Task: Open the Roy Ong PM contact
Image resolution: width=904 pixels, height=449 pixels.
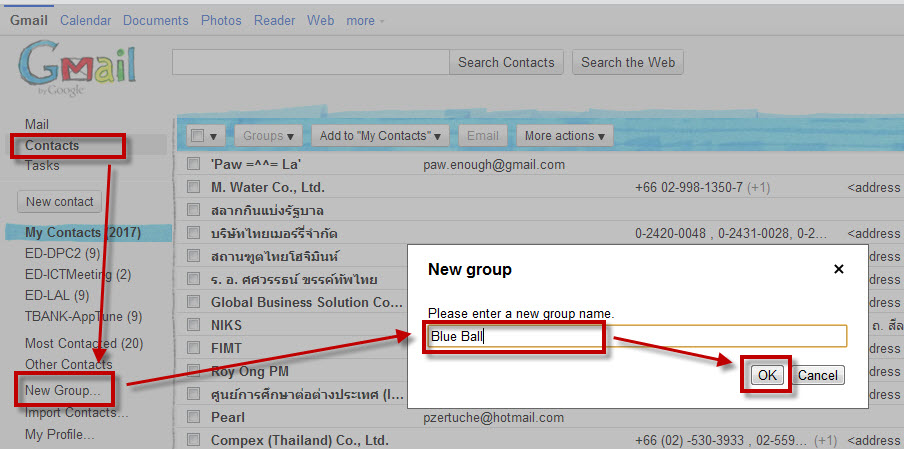Action: pyautogui.click(x=250, y=371)
